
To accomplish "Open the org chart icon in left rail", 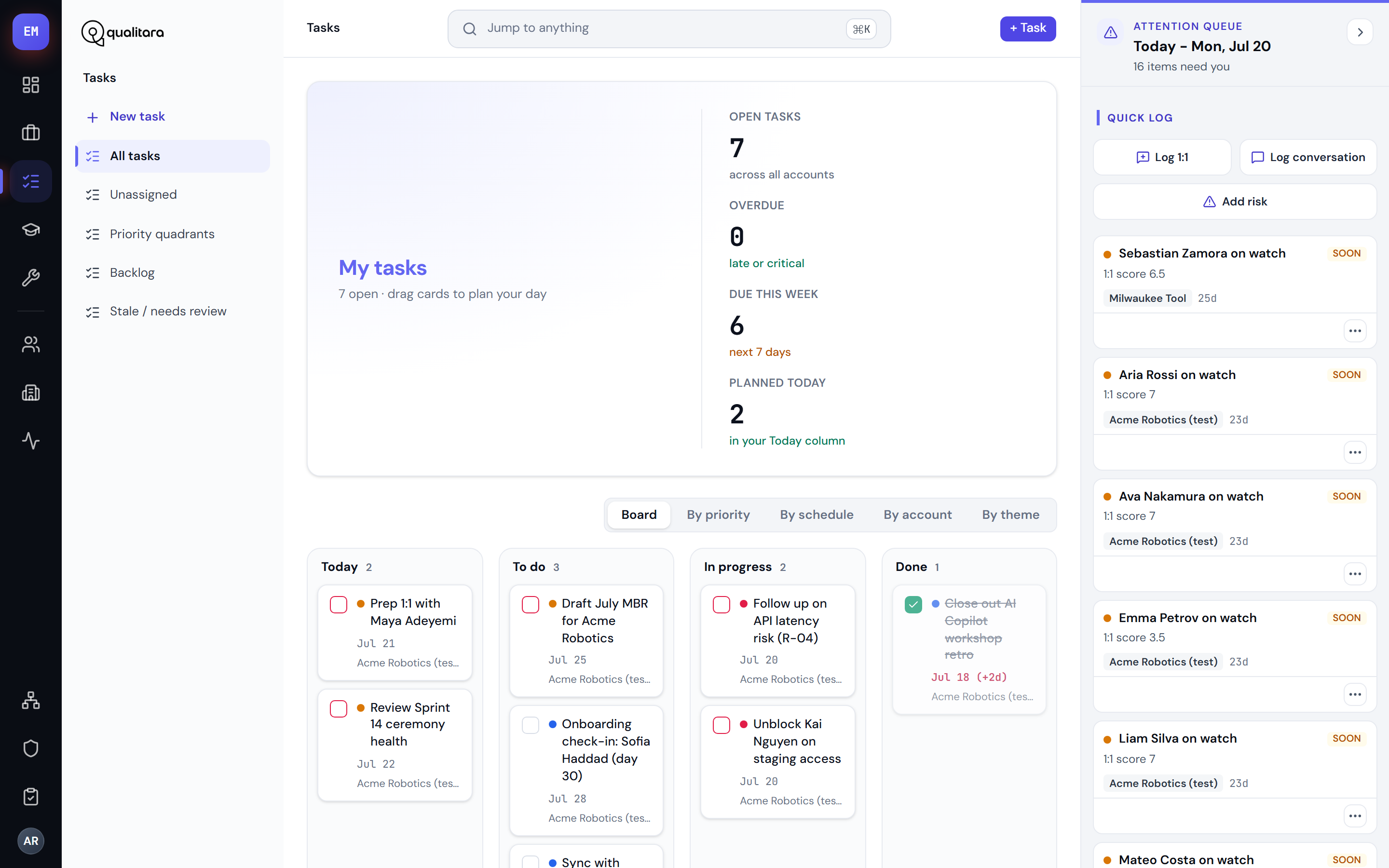I will pos(31,700).
